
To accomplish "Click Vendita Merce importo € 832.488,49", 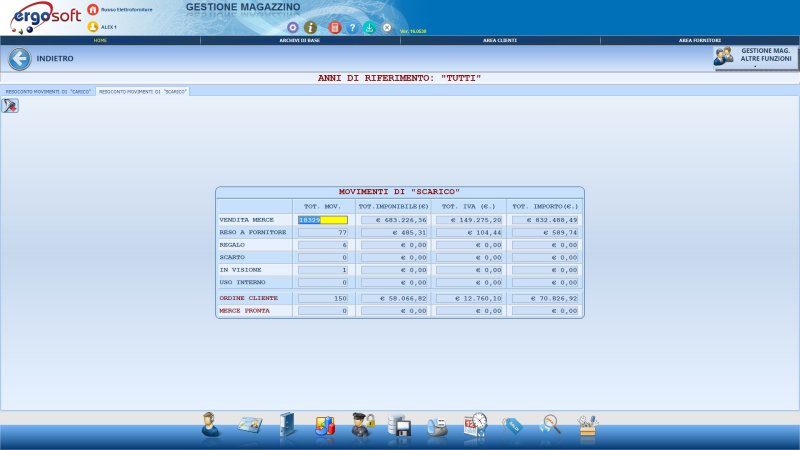I will [x=545, y=220].
